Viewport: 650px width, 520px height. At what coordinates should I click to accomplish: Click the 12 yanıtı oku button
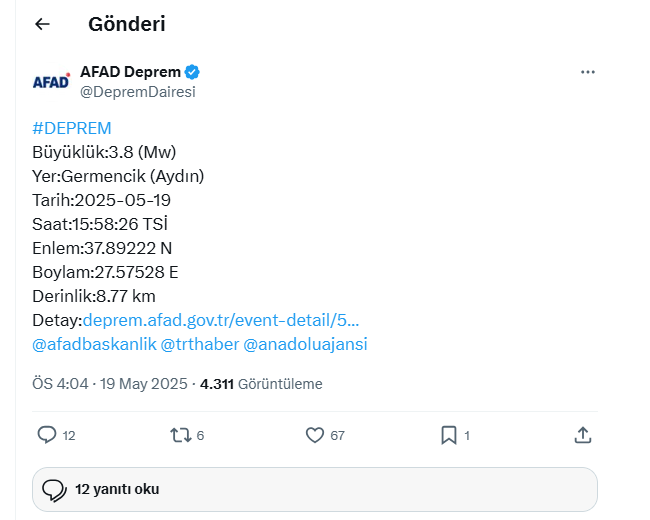[315, 489]
